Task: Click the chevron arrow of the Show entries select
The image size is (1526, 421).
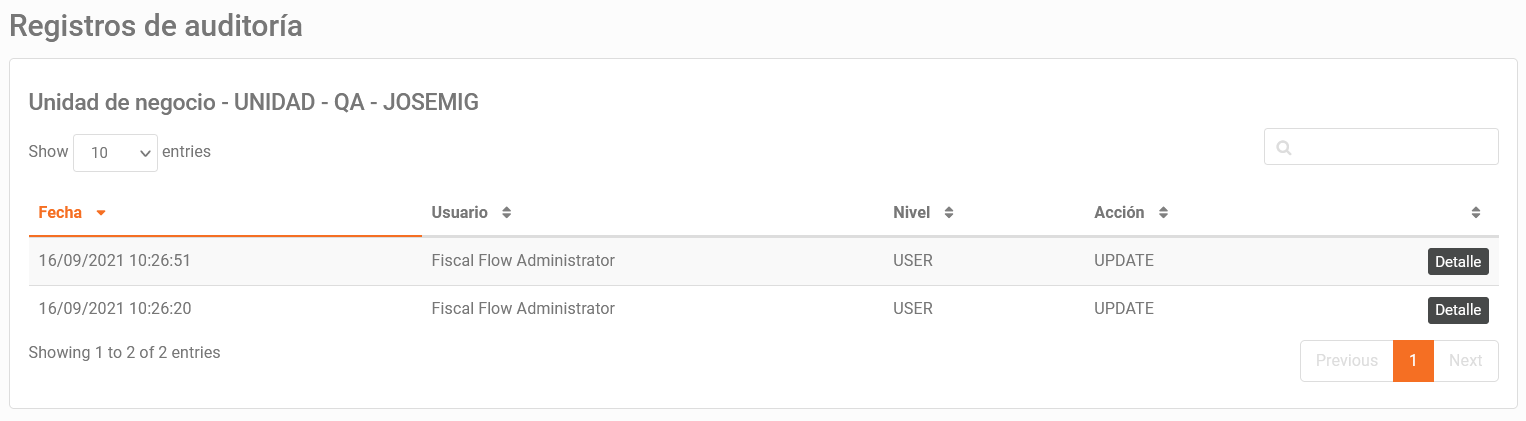Action: point(145,153)
